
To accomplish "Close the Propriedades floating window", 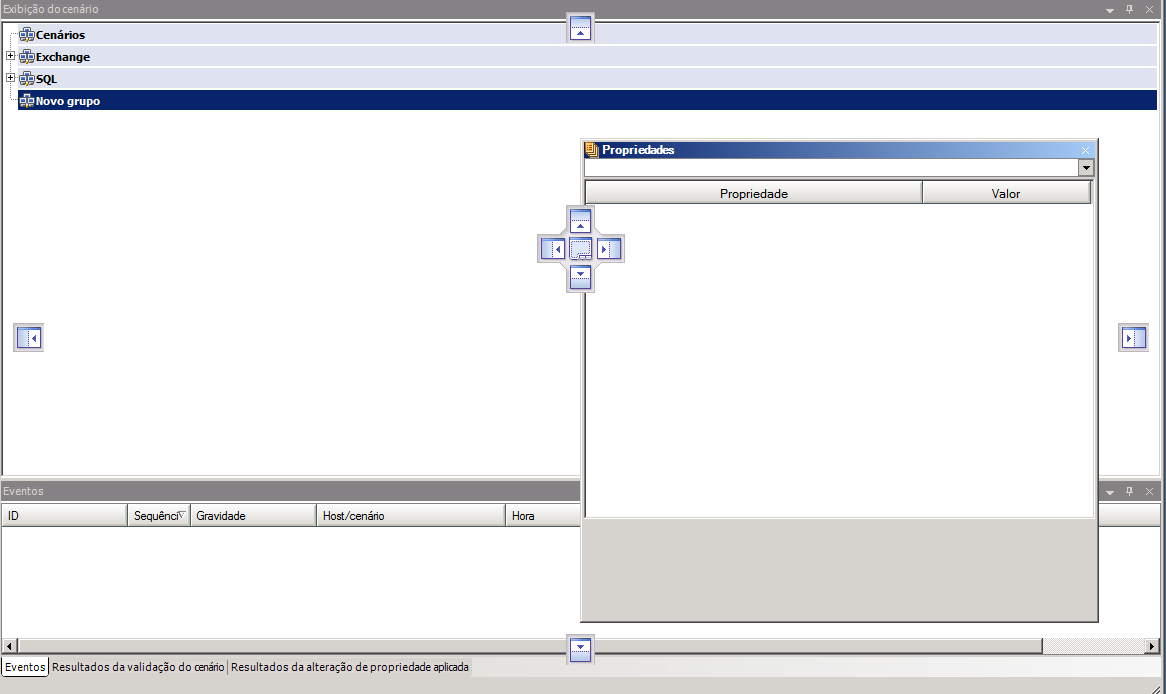I will tap(1085, 150).
